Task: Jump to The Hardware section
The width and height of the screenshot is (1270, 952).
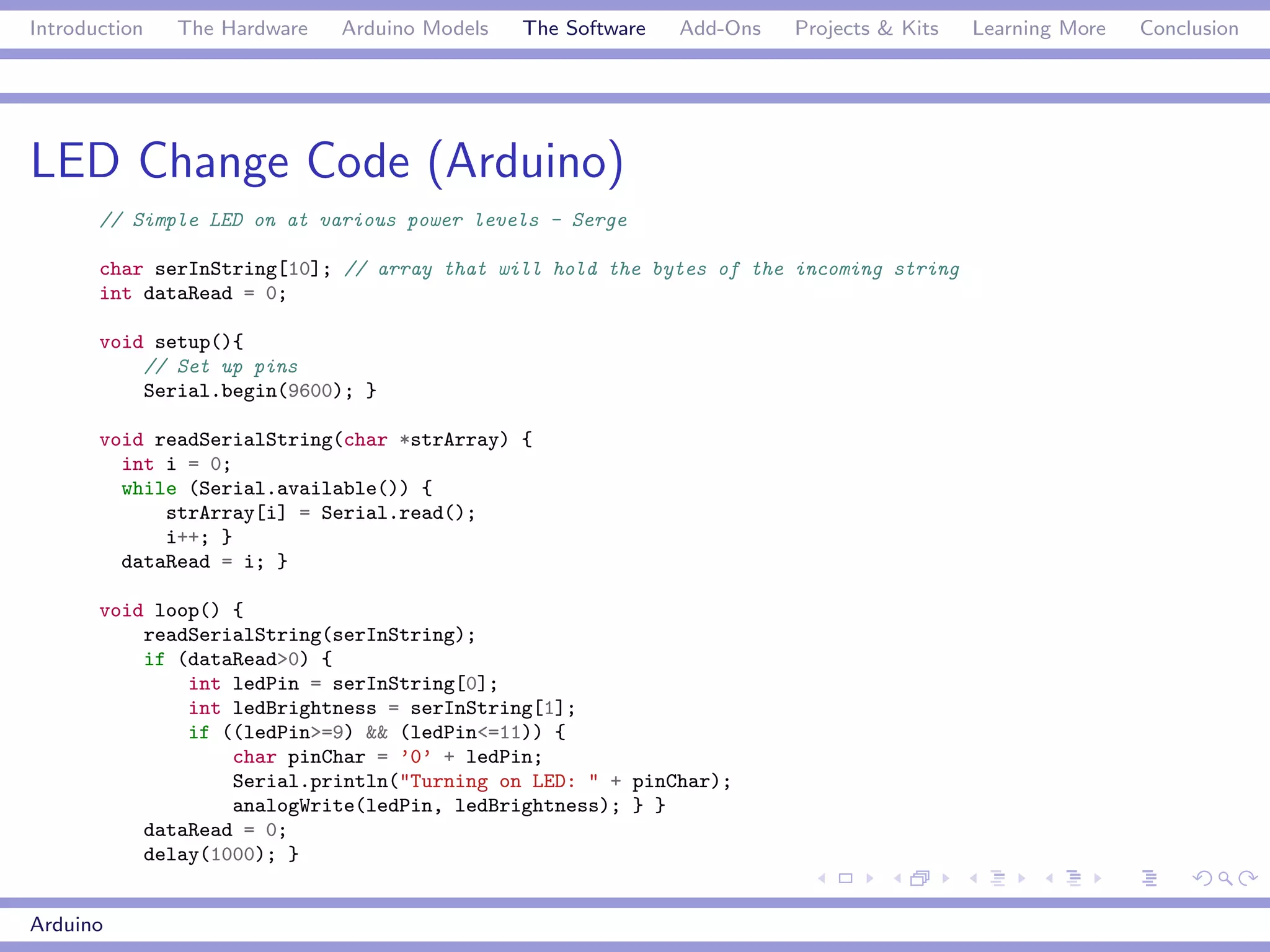Action: (x=242, y=29)
